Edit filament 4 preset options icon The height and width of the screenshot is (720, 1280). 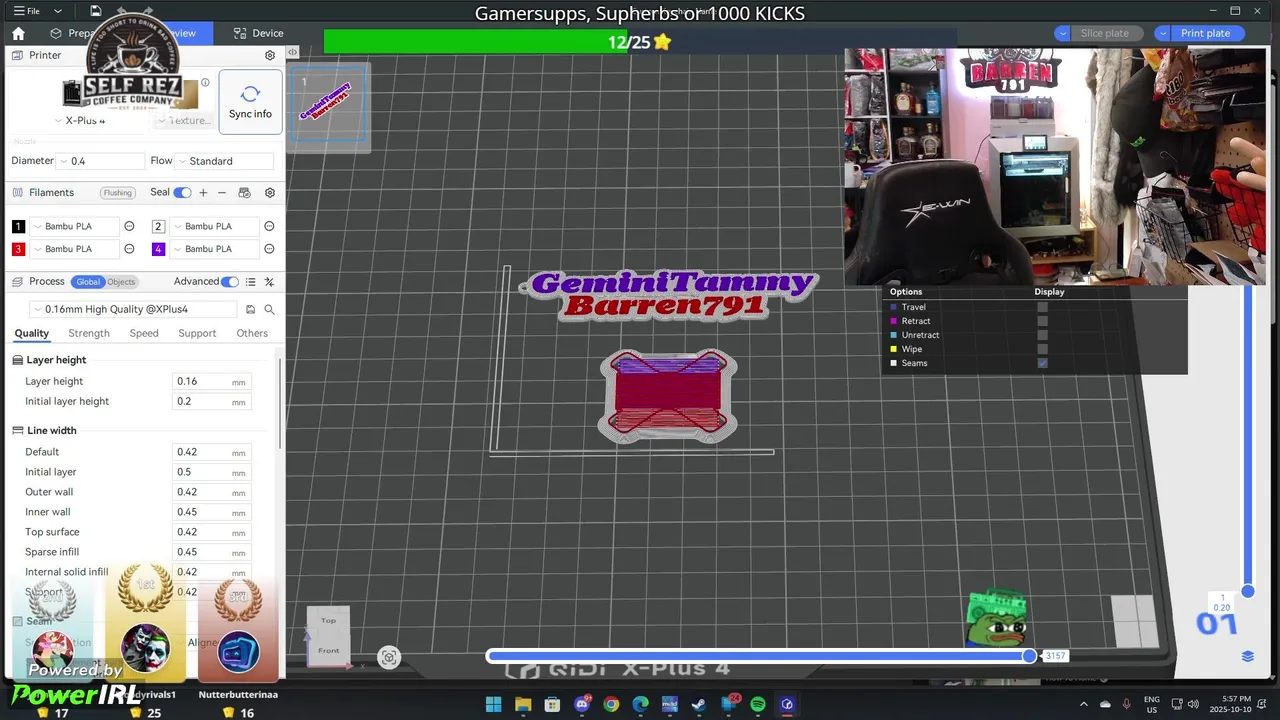point(269,249)
